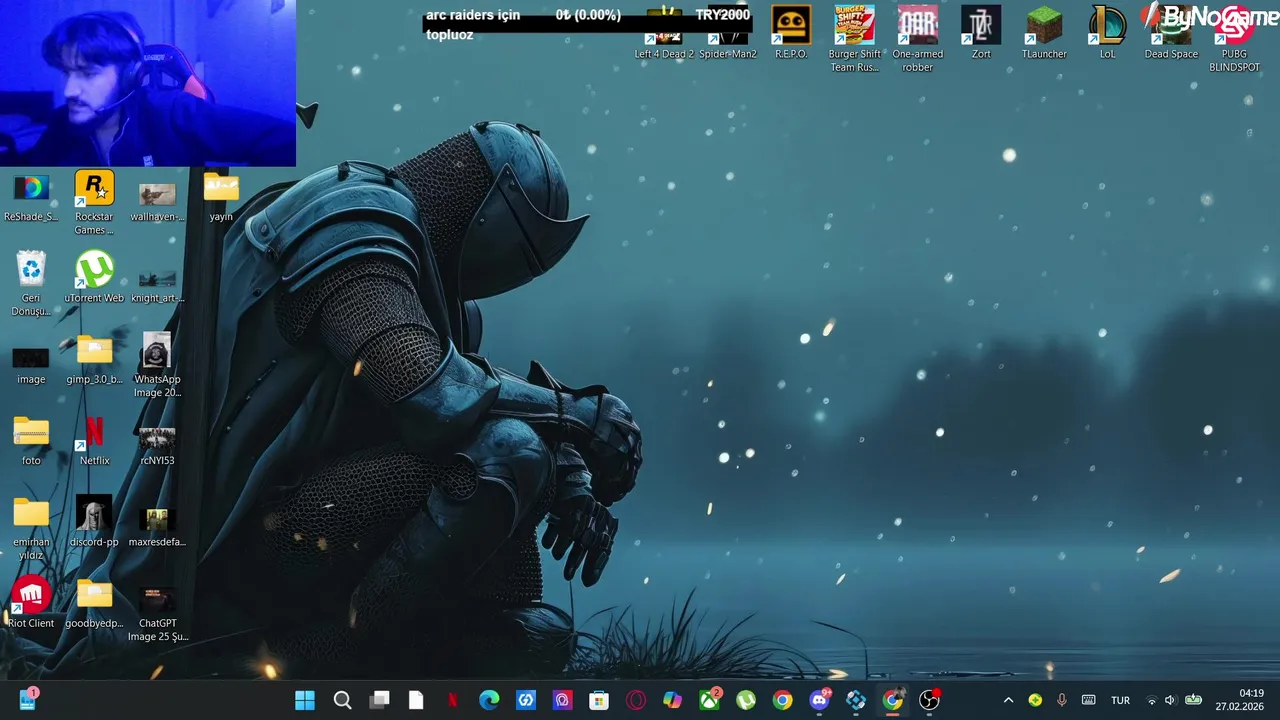Launch Burger Shift Team Rush shortcut
Viewport: 1280px width, 720px height.
click(854, 40)
